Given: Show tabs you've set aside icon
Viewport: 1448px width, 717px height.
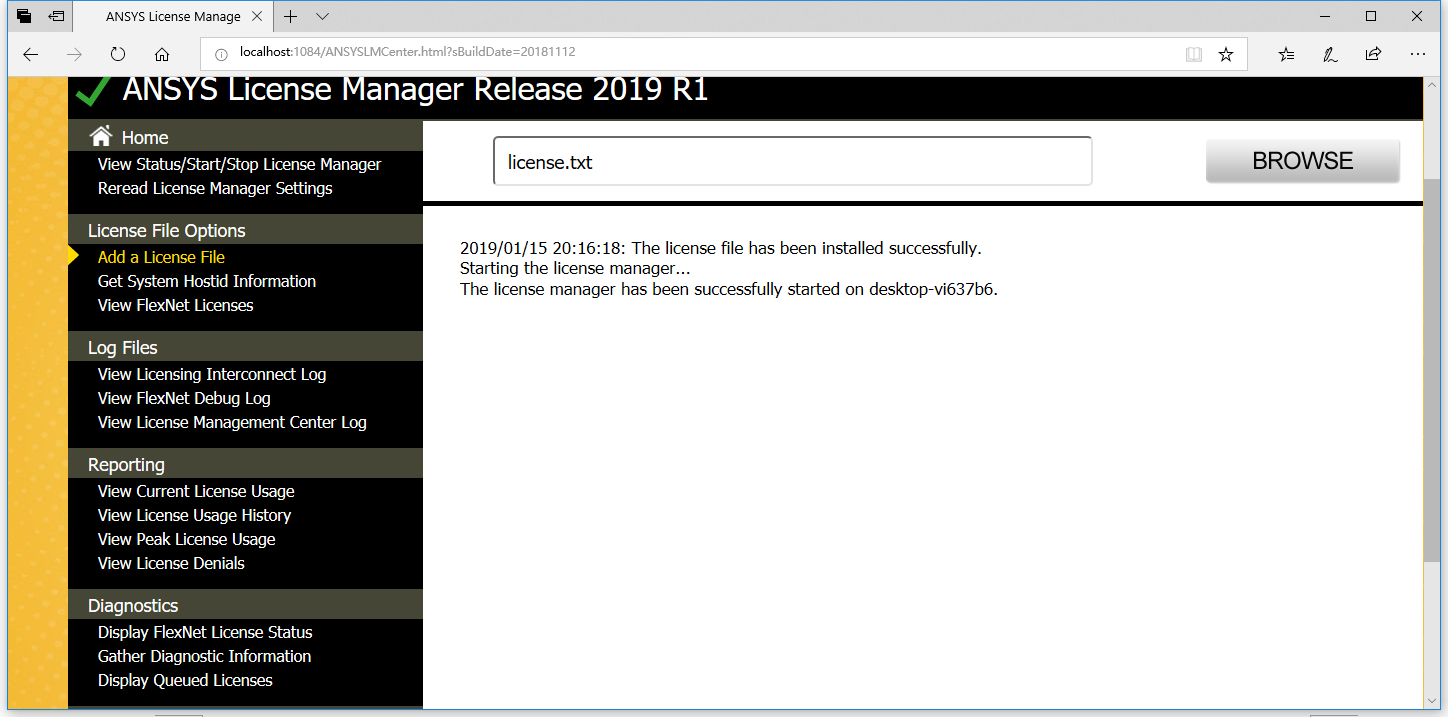Looking at the screenshot, I should [24, 16].
